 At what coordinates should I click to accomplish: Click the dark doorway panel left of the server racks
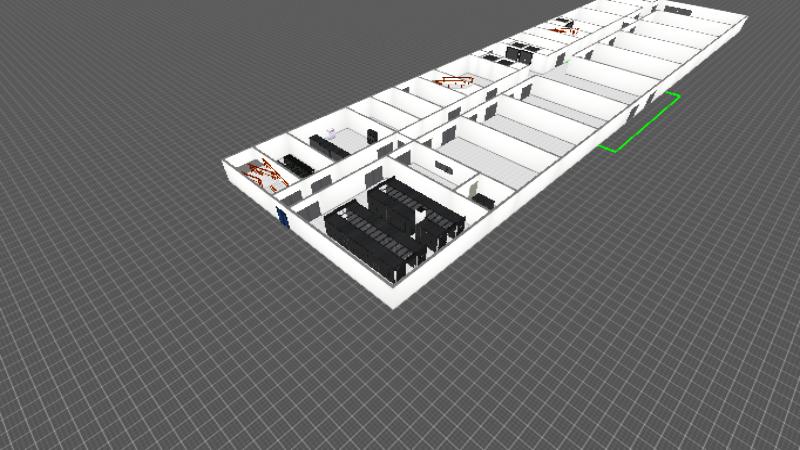309,208
